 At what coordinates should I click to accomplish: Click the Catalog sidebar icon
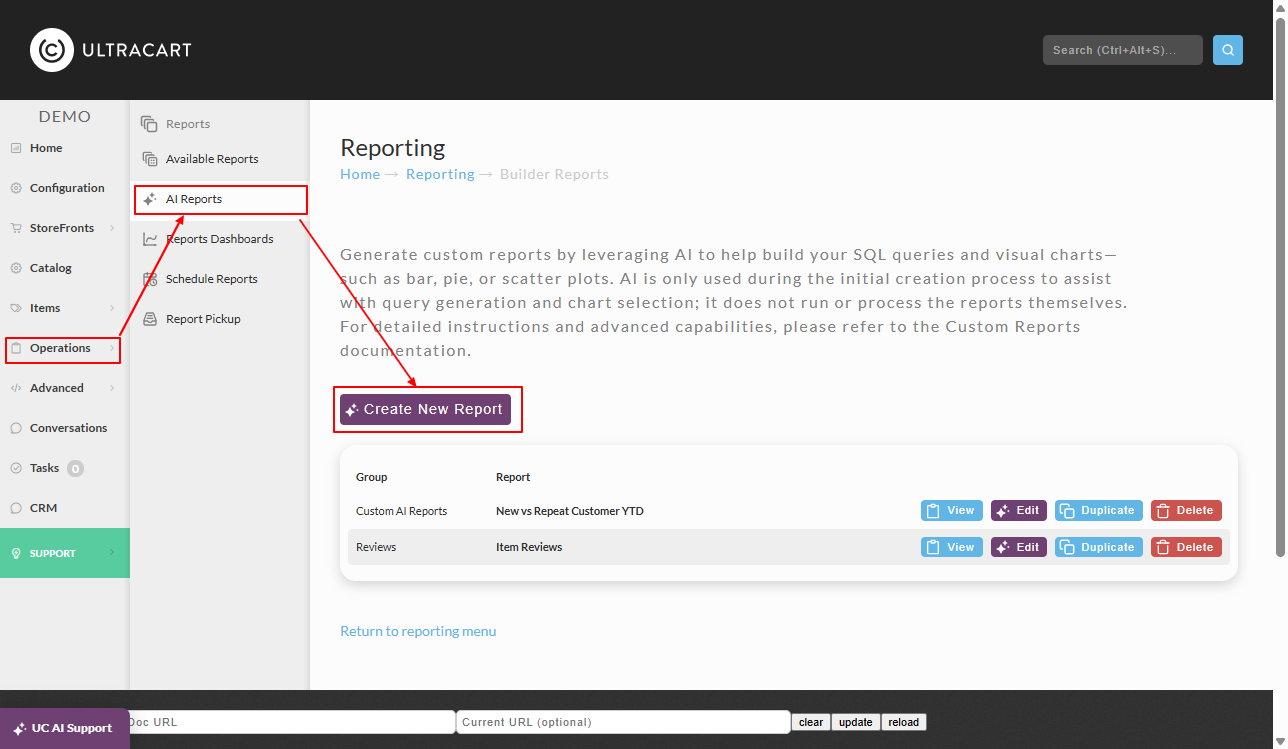click(16, 268)
